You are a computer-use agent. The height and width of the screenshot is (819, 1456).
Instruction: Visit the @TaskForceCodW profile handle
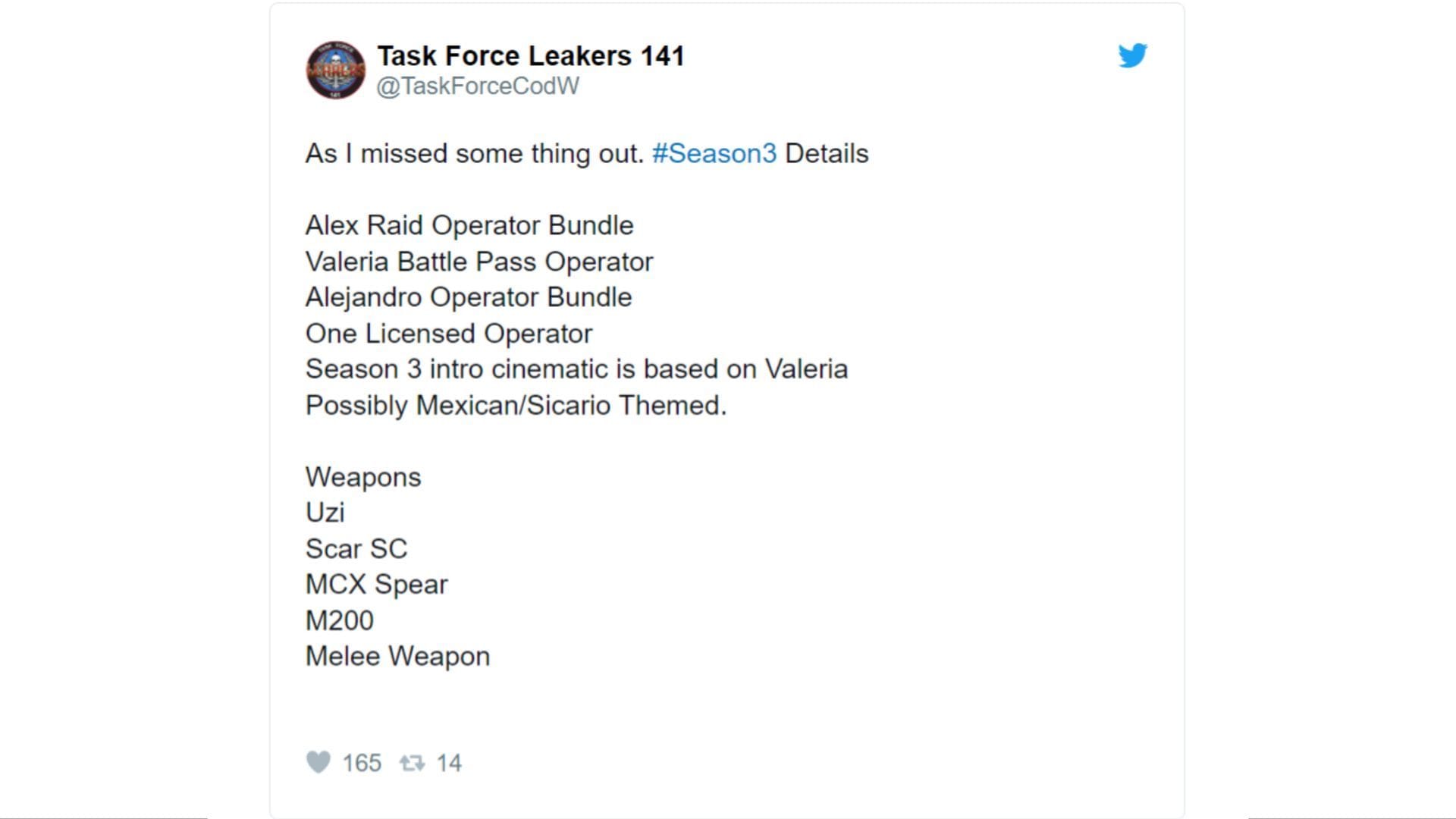(x=477, y=86)
